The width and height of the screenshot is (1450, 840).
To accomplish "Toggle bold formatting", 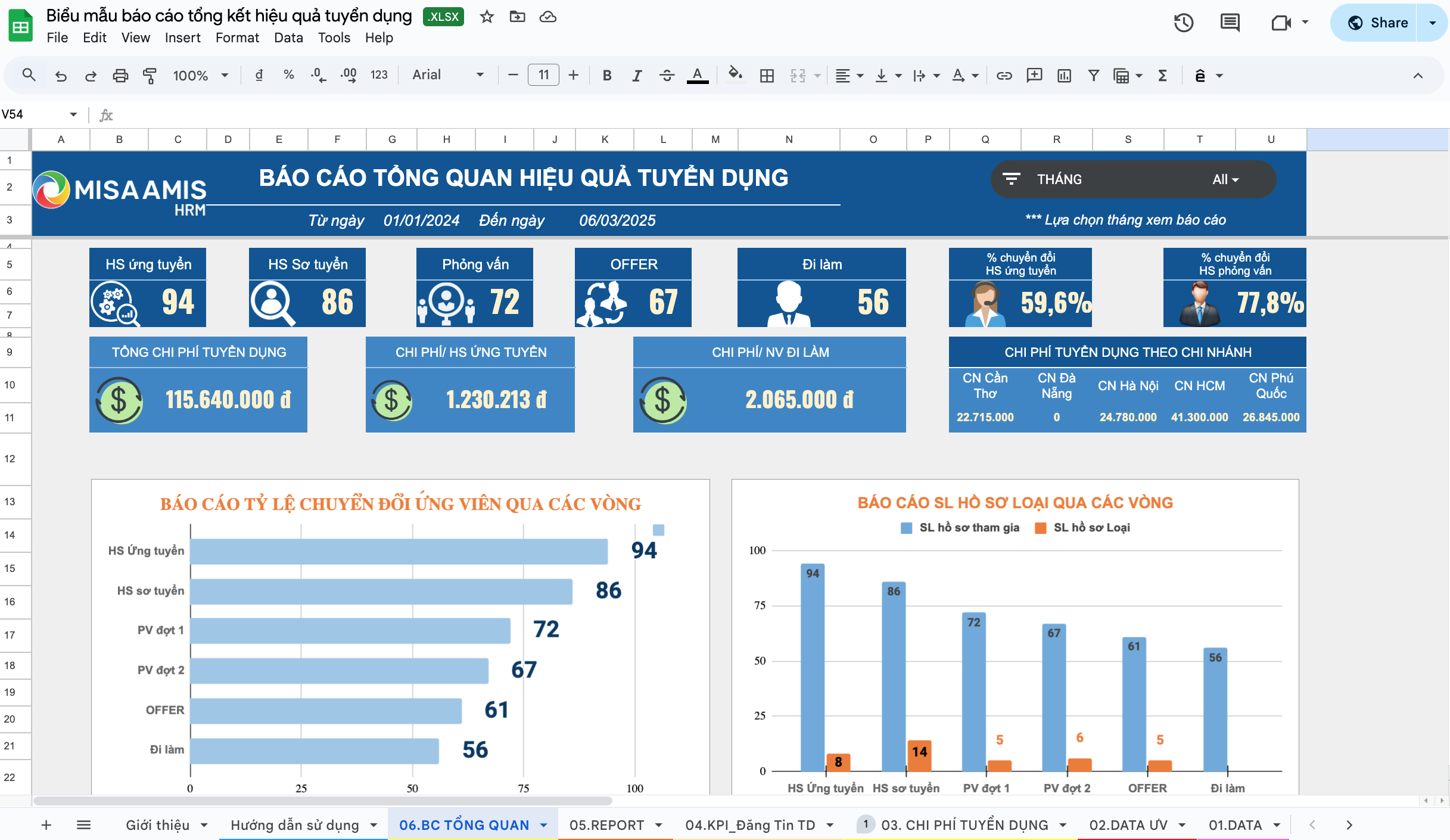I will 606,76.
